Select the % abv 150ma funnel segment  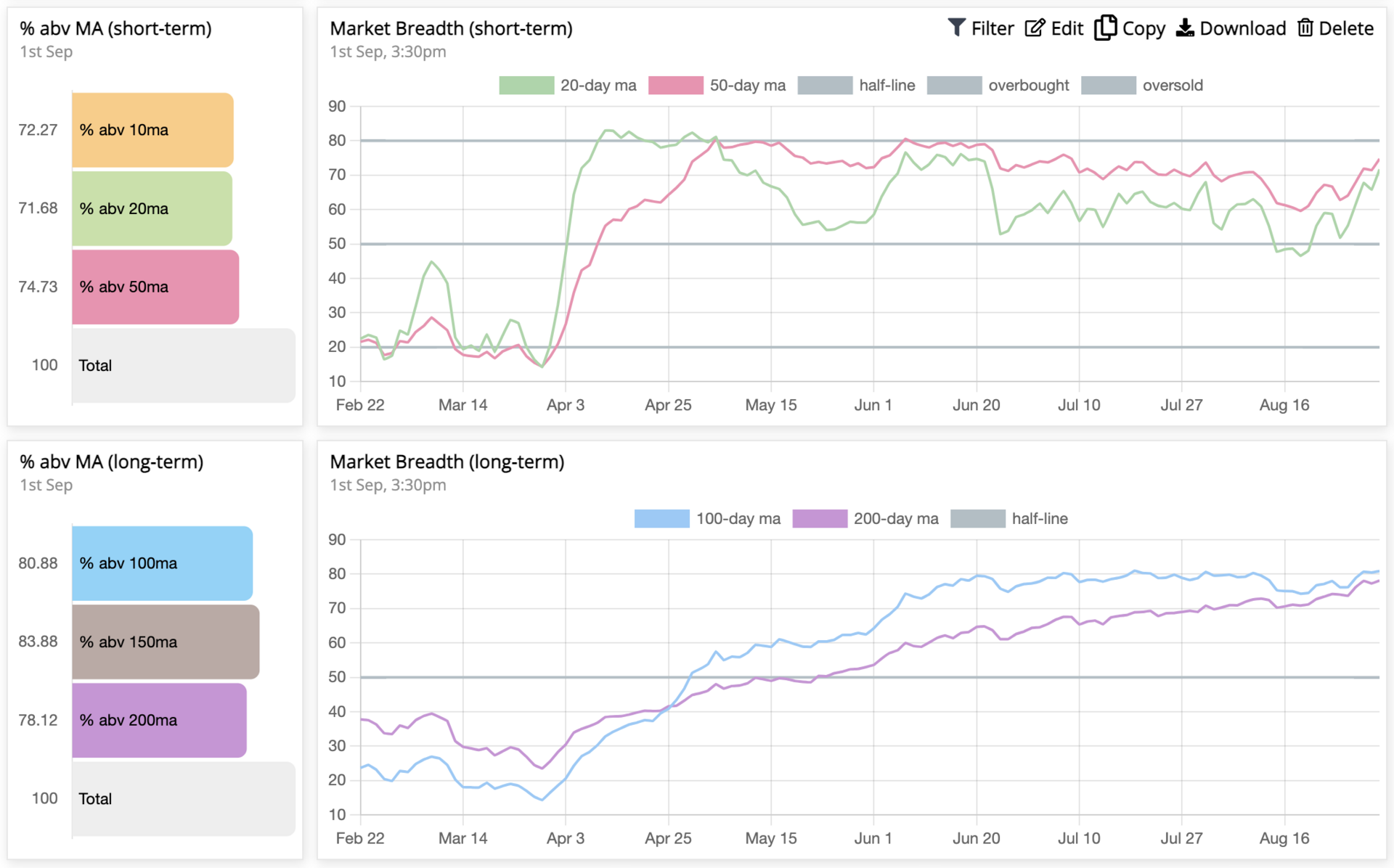coord(166,642)
